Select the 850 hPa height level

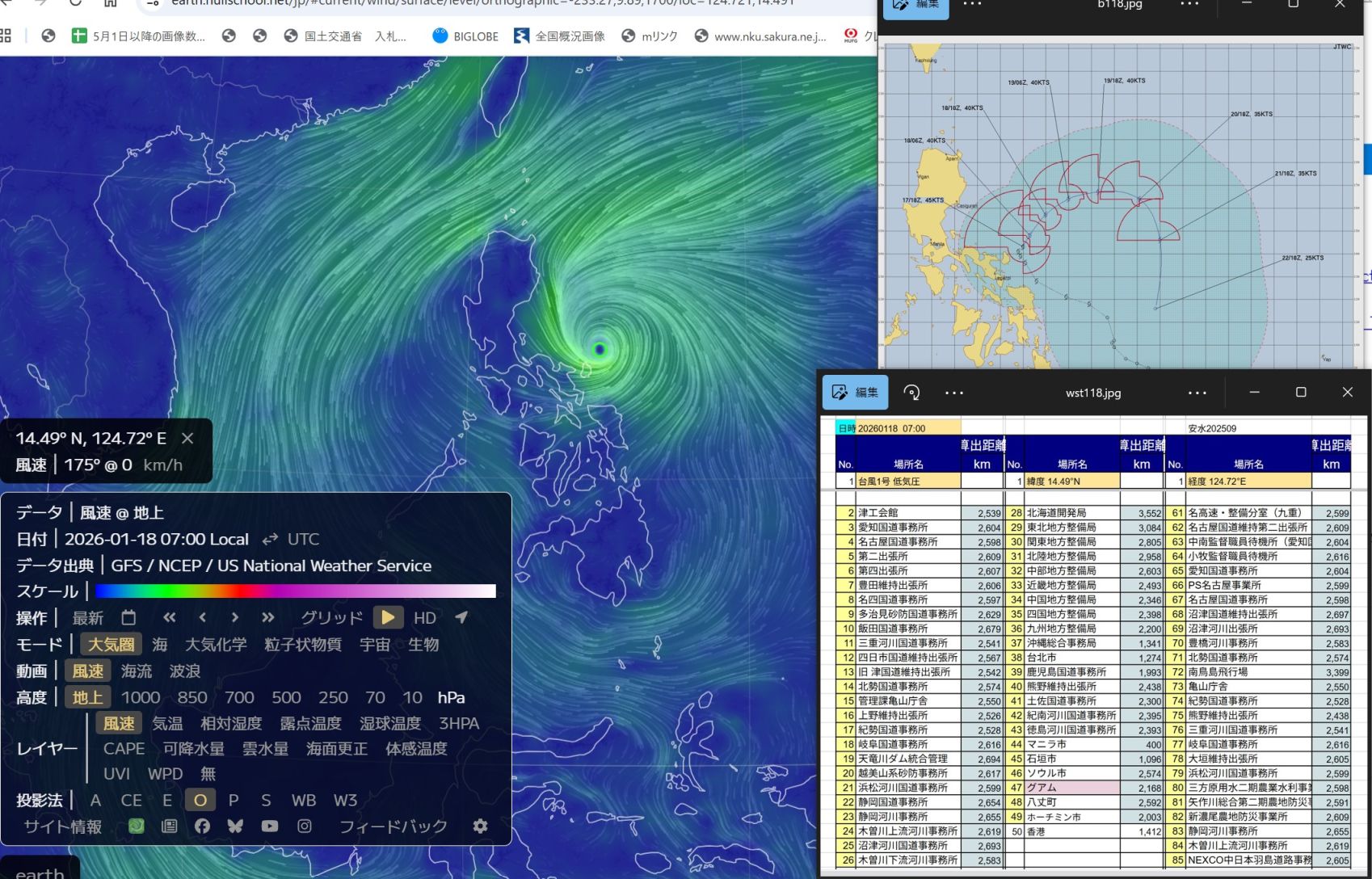click(x=192, y=697)
